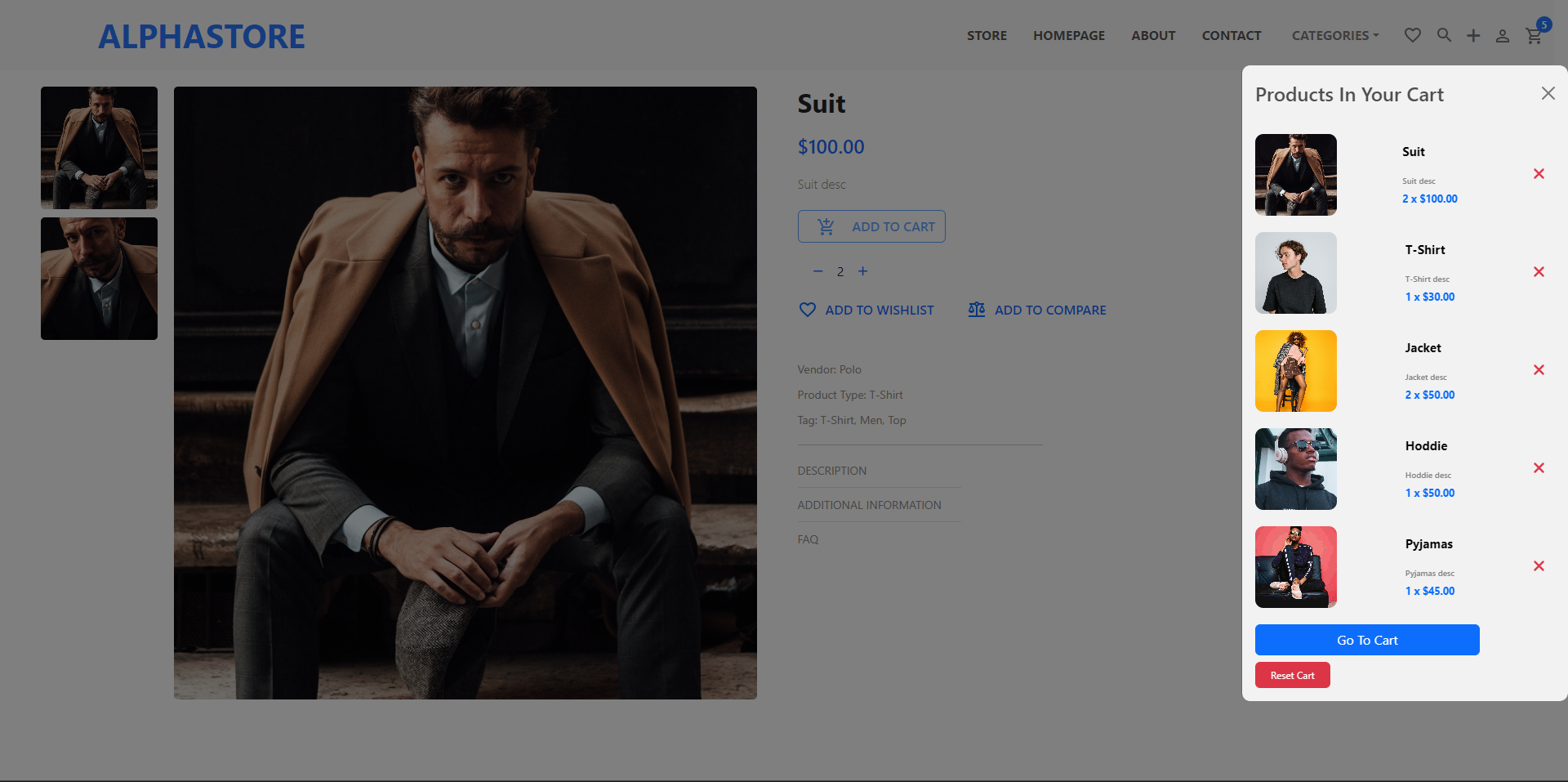Open the user account icon
The width and height of the screenshot is (1568, 782).
[1503, 36]
